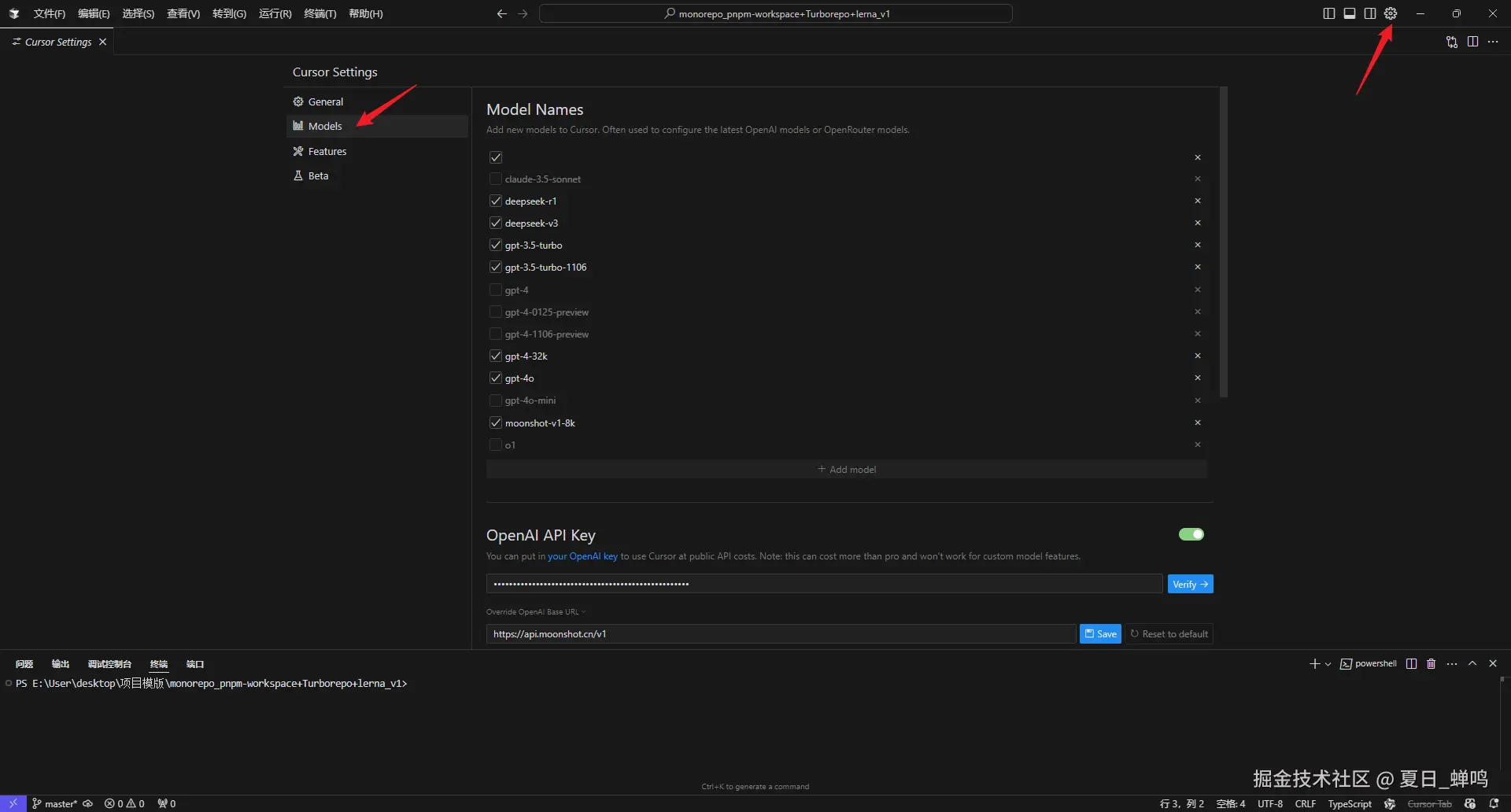Switch to the 输出 panel tab
The width and height of the screenshot is (1511, 812).
pos(61,664)
